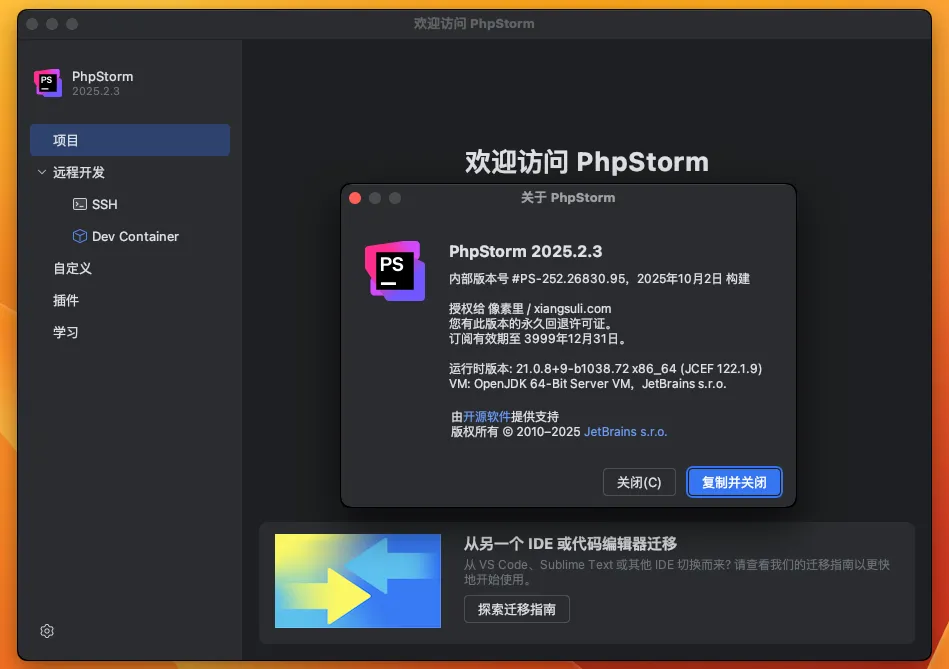Click the SSH terminal icon
The width and height of the screenshot is (949, 669).
point(80,204)
